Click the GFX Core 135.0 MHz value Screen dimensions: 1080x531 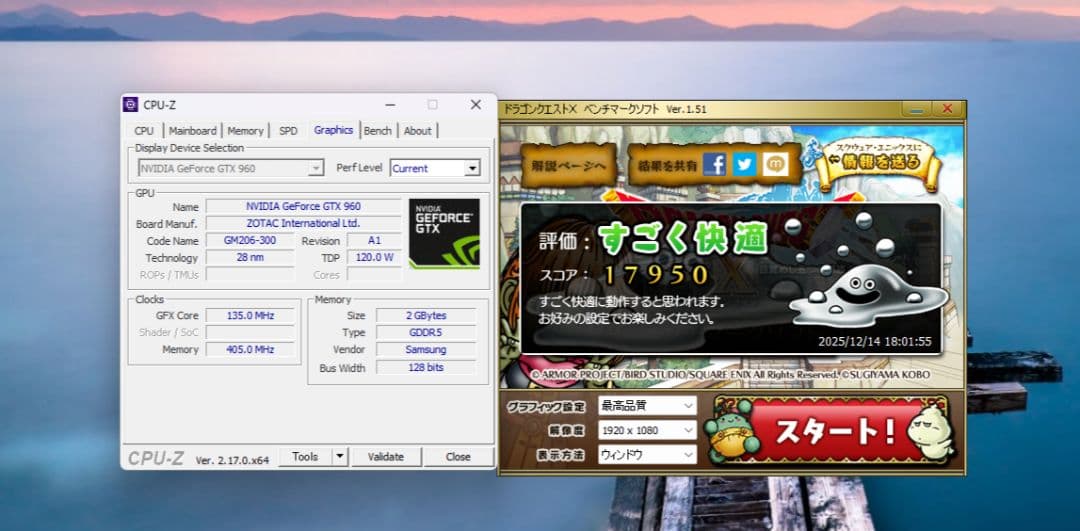[x=250, y=315]
